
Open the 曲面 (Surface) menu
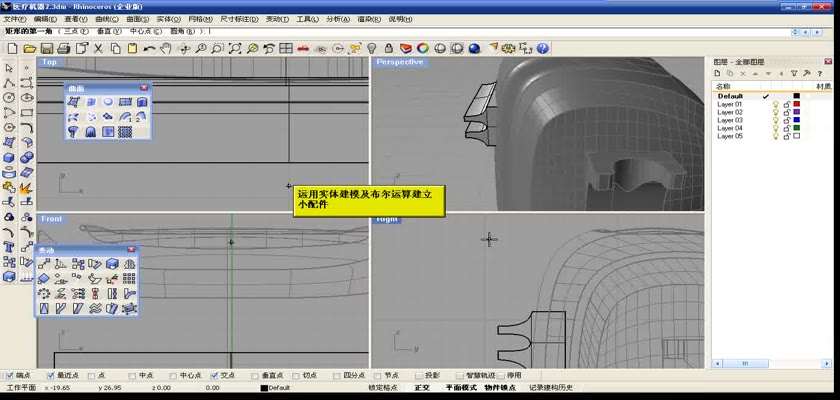[138, 19]
